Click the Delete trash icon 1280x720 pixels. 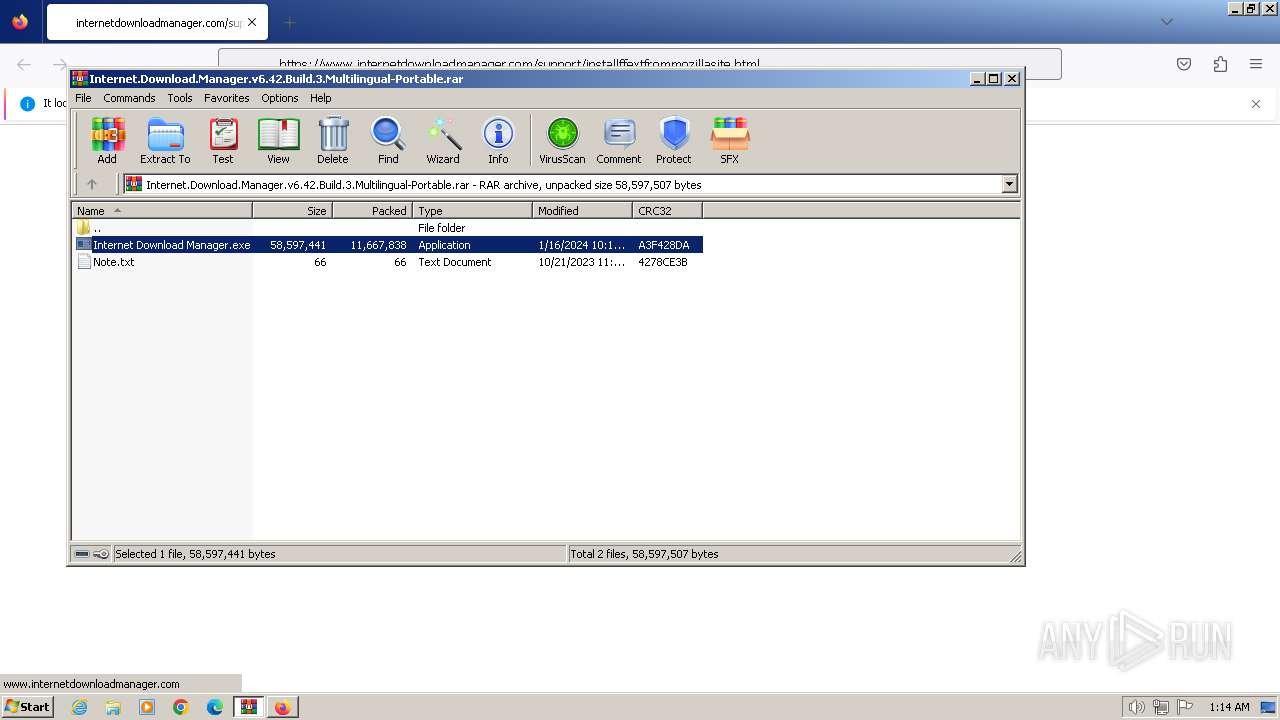tap(333, 141)
